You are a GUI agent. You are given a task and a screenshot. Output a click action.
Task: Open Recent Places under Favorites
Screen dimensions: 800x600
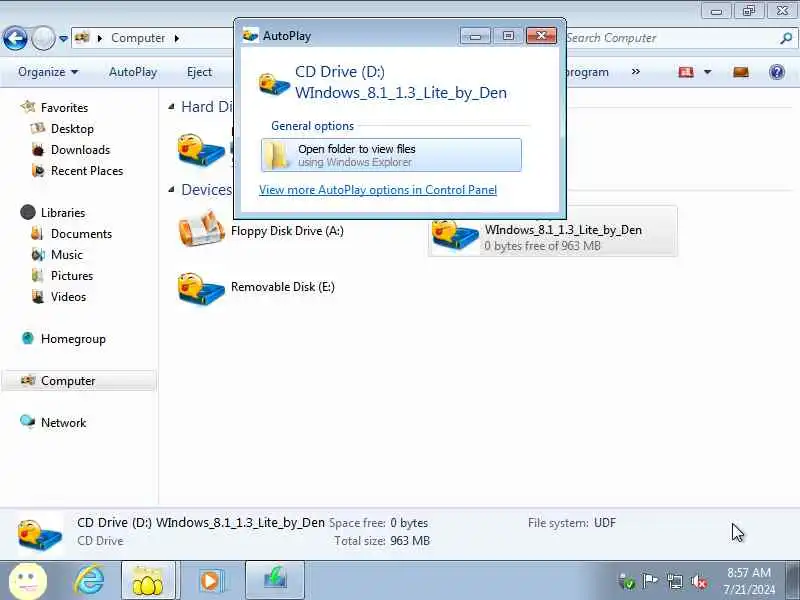click(x=87, y=170)
